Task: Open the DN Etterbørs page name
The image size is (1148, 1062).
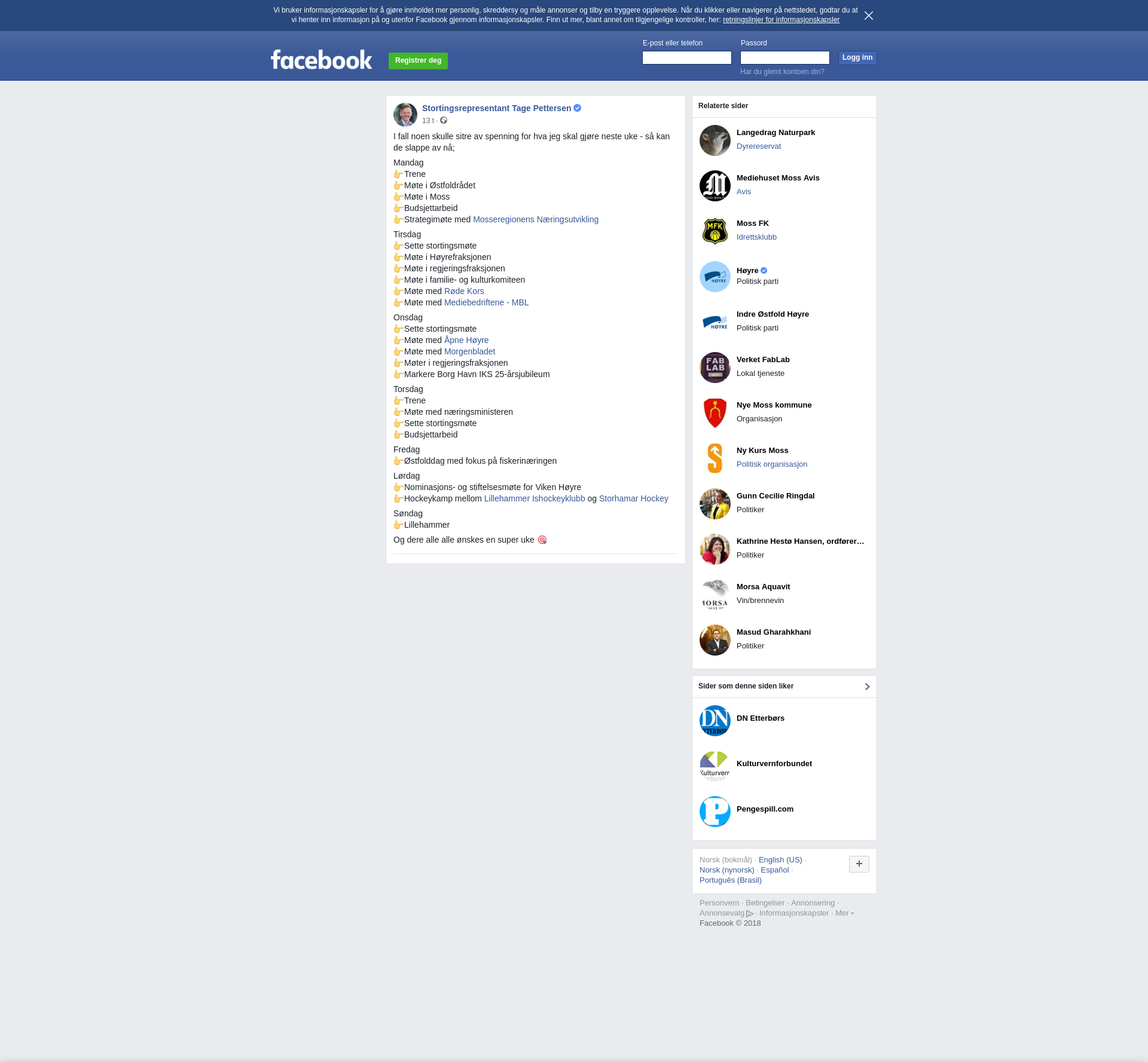Action: coord(761,718)
